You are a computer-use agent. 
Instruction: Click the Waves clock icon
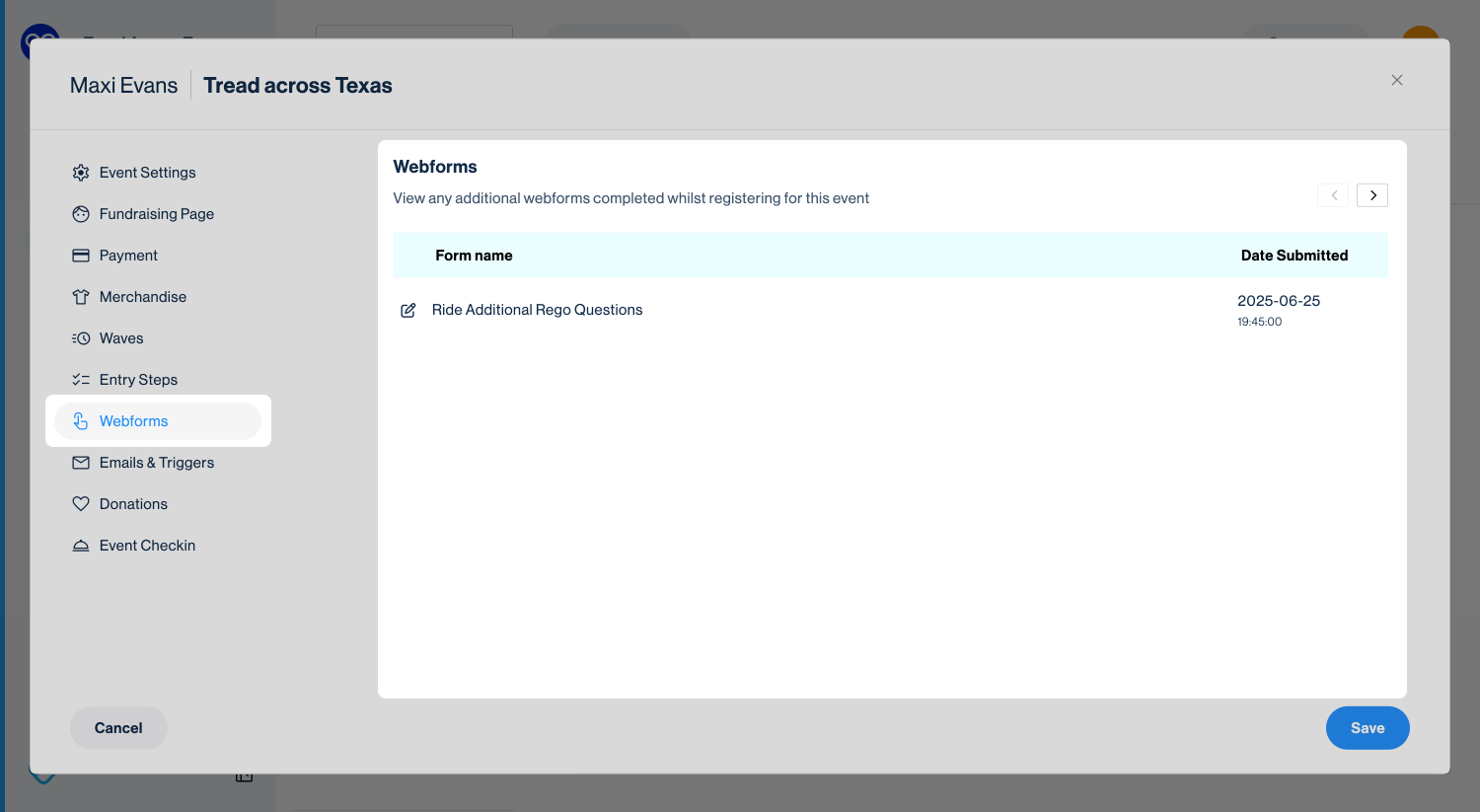[81, 338]
